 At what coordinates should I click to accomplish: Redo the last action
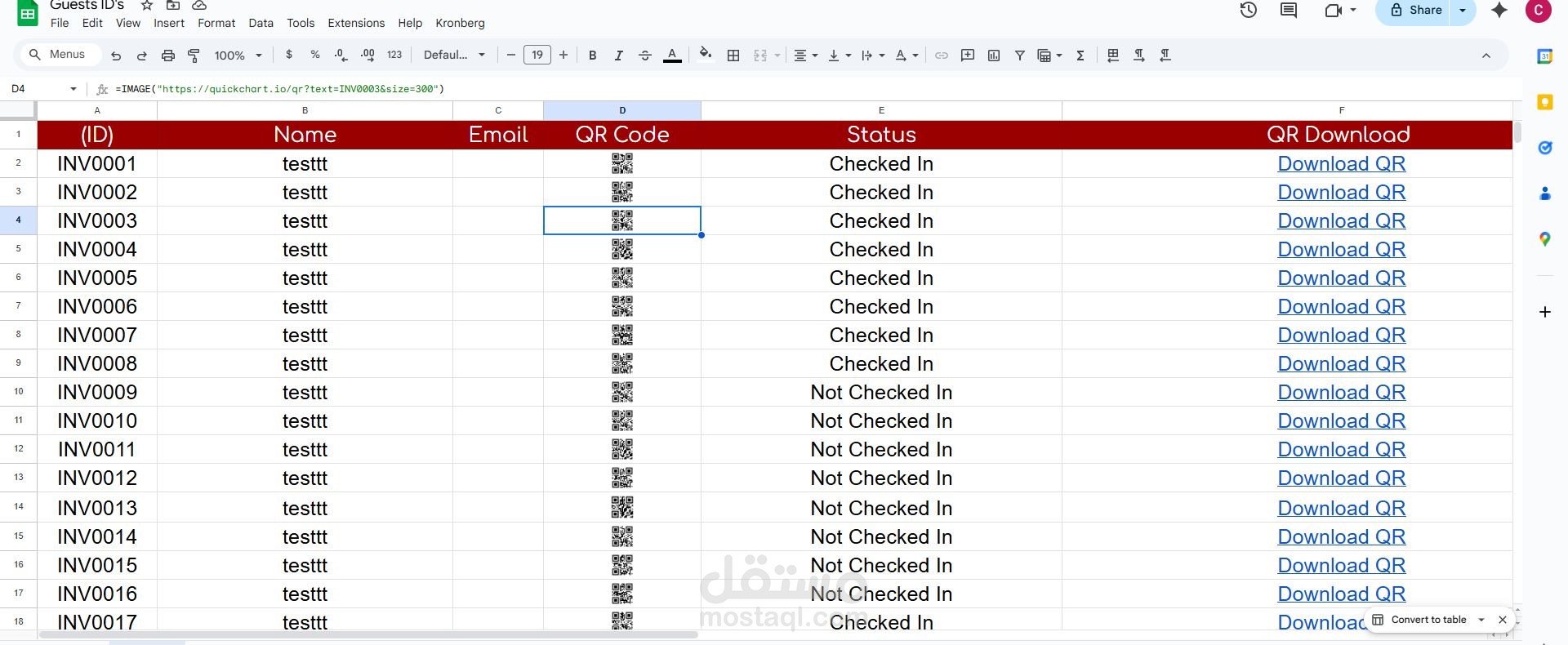[x=142, y=56]
